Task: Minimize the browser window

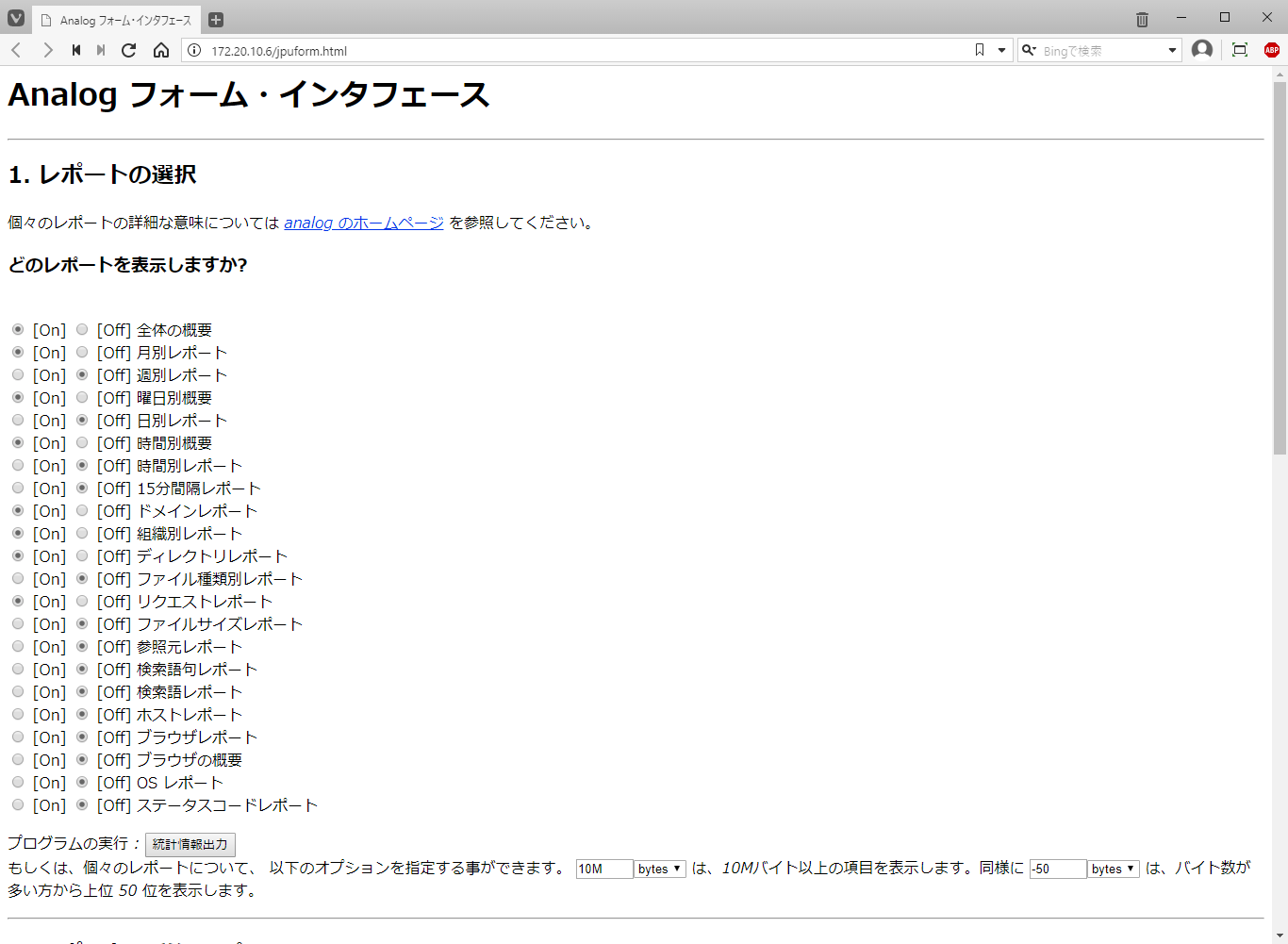Action: click(1181, 17)
